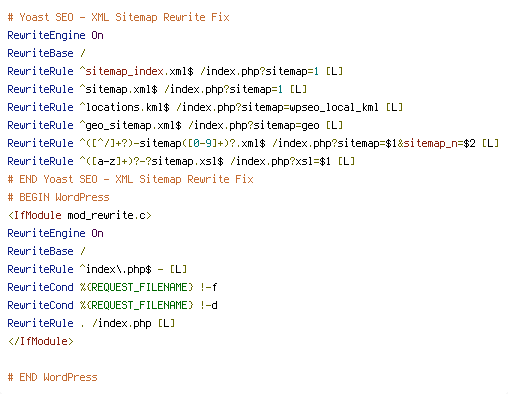
Task: Click the second RewriteBase / line
Action: [x=47, y=251]
